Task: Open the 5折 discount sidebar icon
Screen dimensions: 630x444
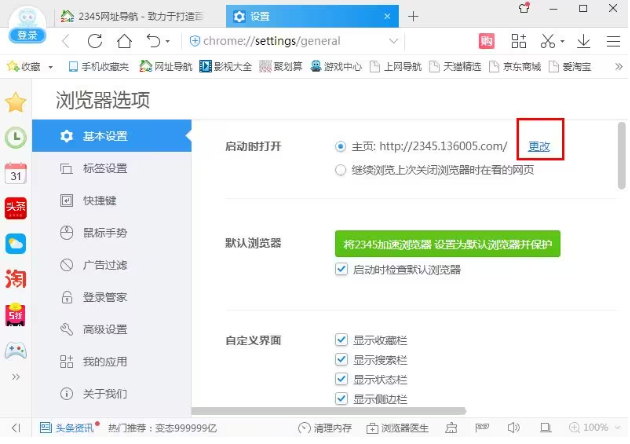Action: [16, 315]
